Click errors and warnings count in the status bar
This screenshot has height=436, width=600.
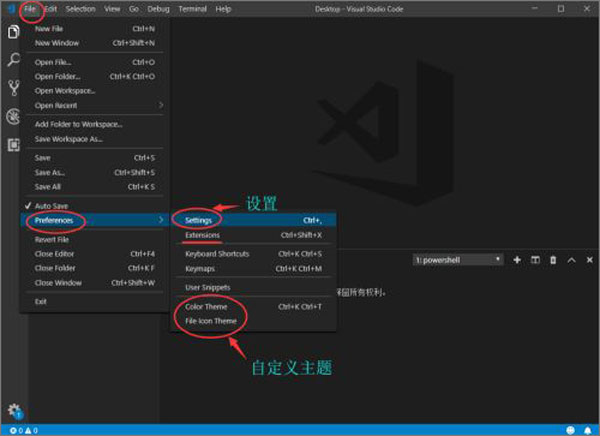[24, 431]
